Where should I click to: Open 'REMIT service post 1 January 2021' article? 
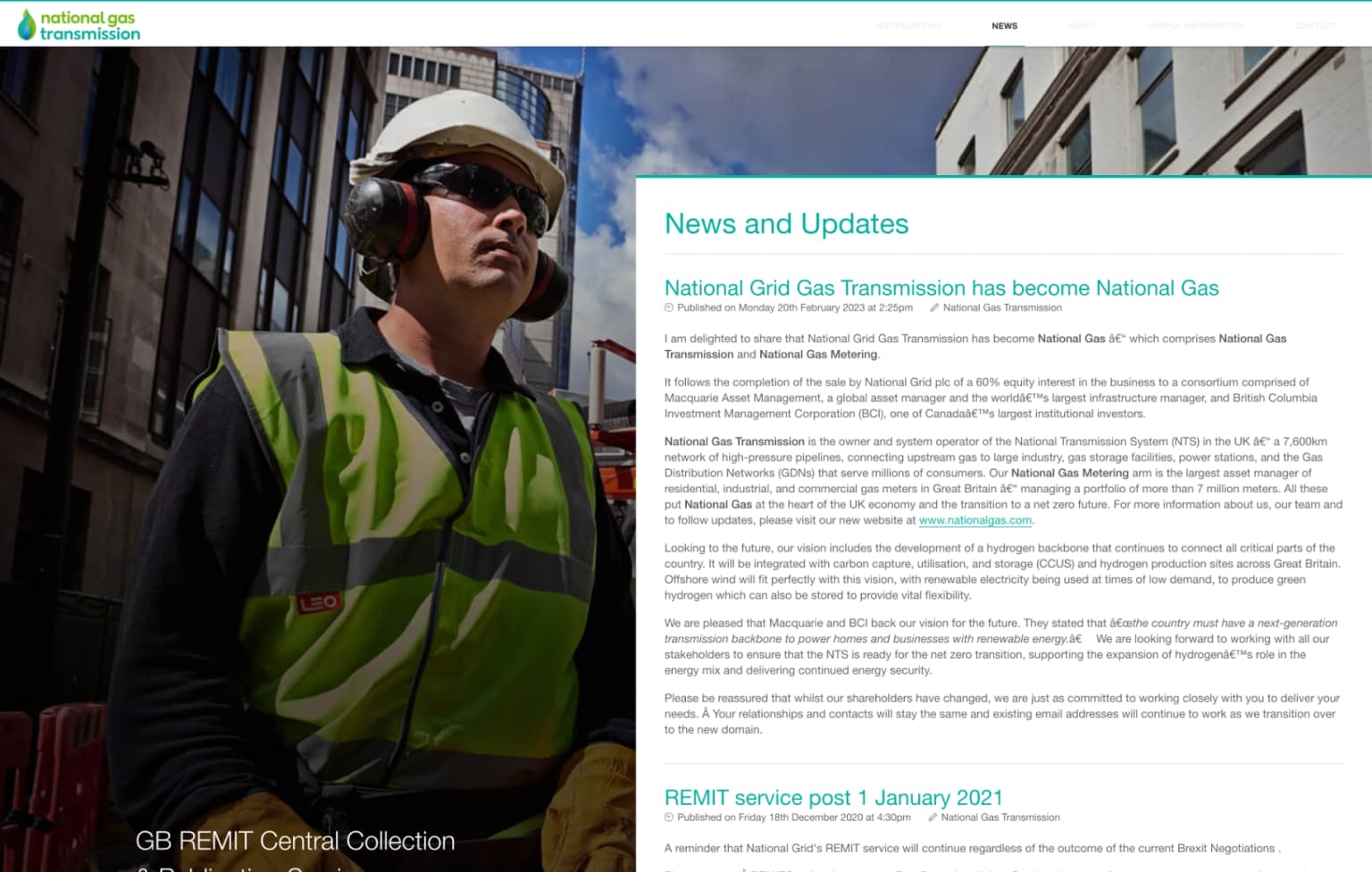[x=832, y=797]
